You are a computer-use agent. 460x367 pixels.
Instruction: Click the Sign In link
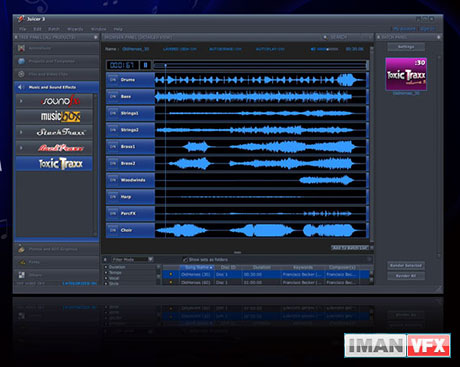point(427,29)
